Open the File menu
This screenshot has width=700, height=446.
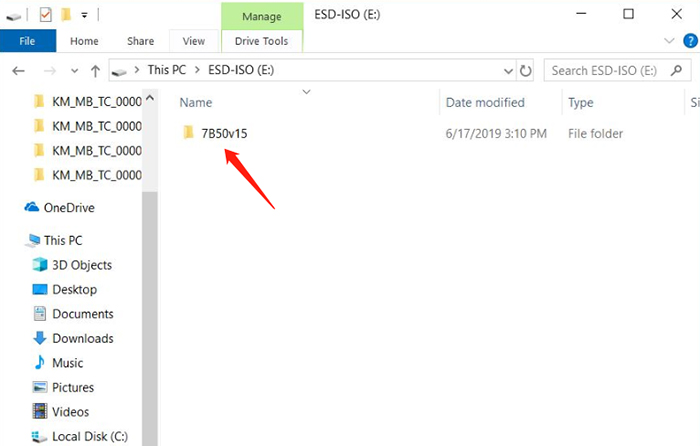click(28, 41)
